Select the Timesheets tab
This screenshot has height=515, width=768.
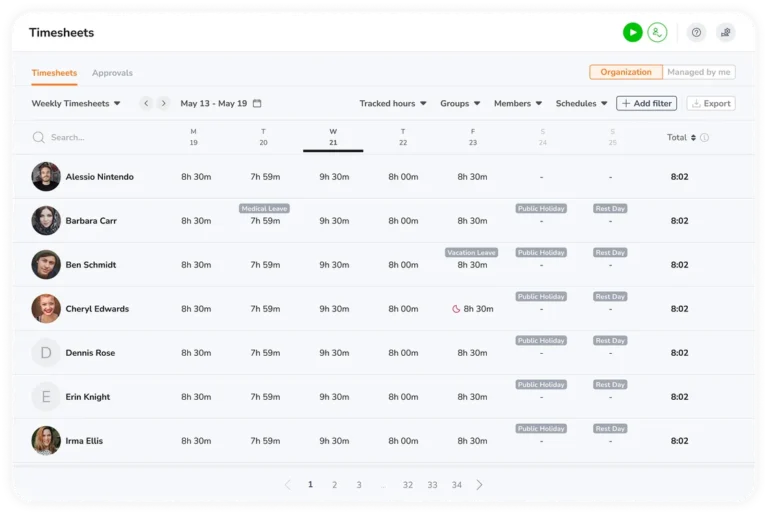pos(54,73)
